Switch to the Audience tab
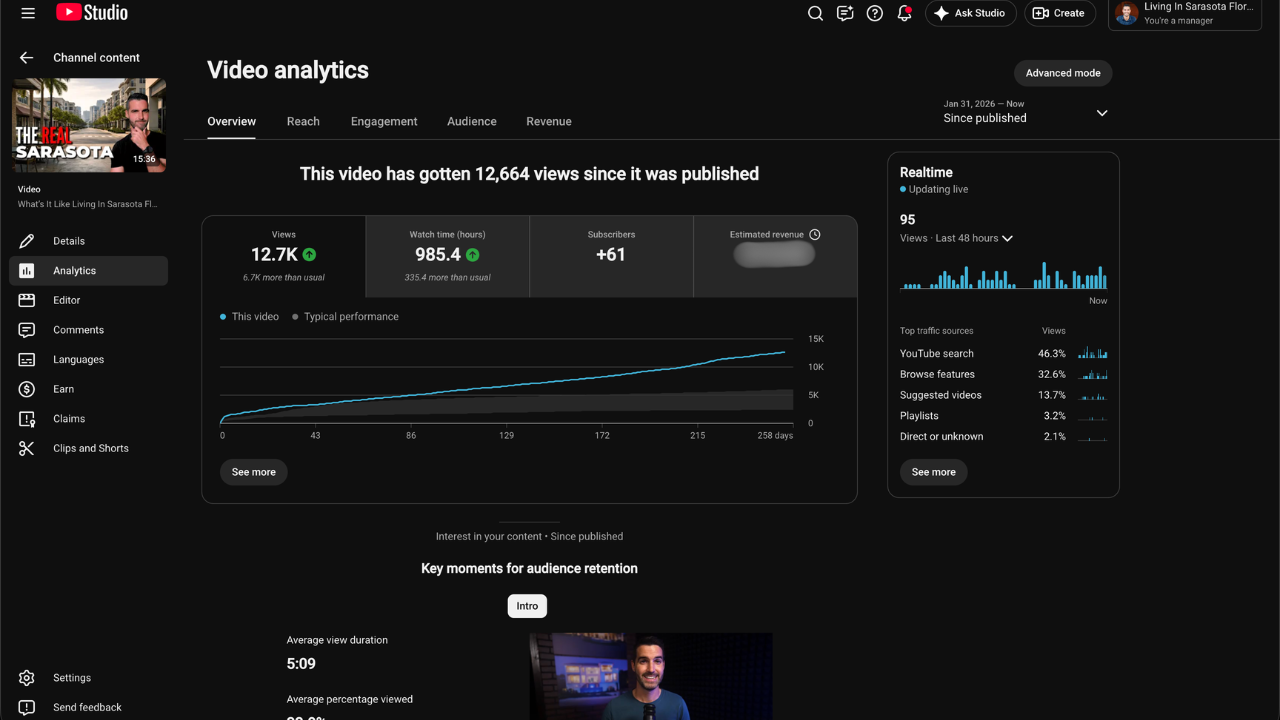Screen dimensions: 1280x720 click(472, 121)
